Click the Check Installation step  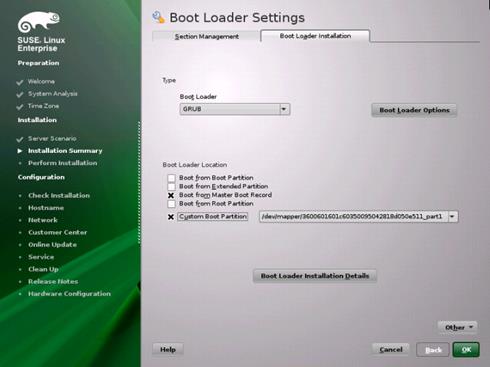[x=59, y=196]
